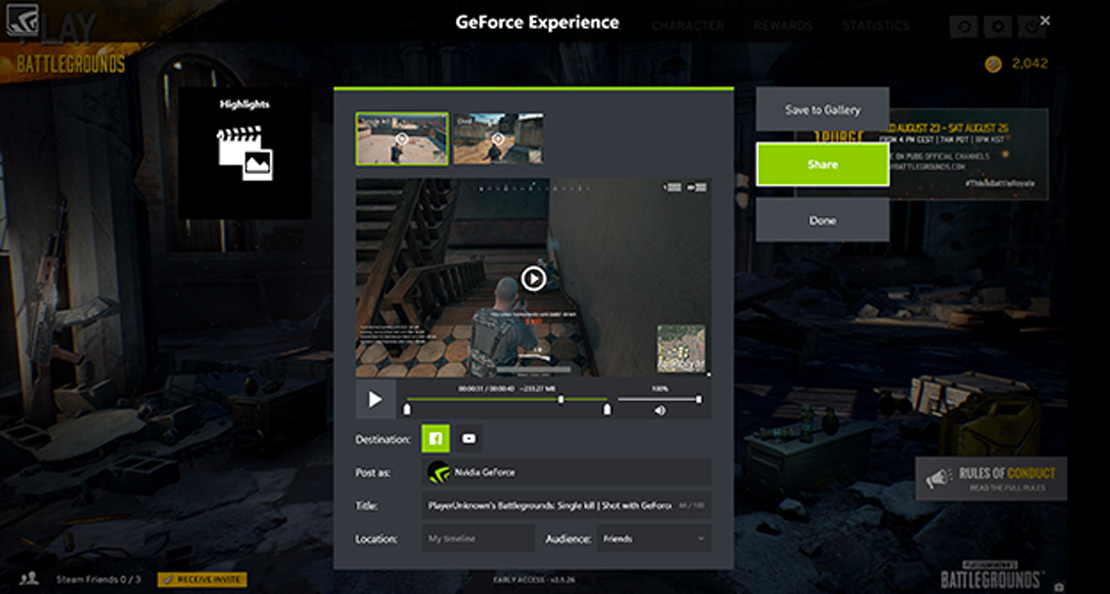Click the PUBG settings gear icon
The width and height of the screenshot is (1110, 594).
click(x=998, y=27)
